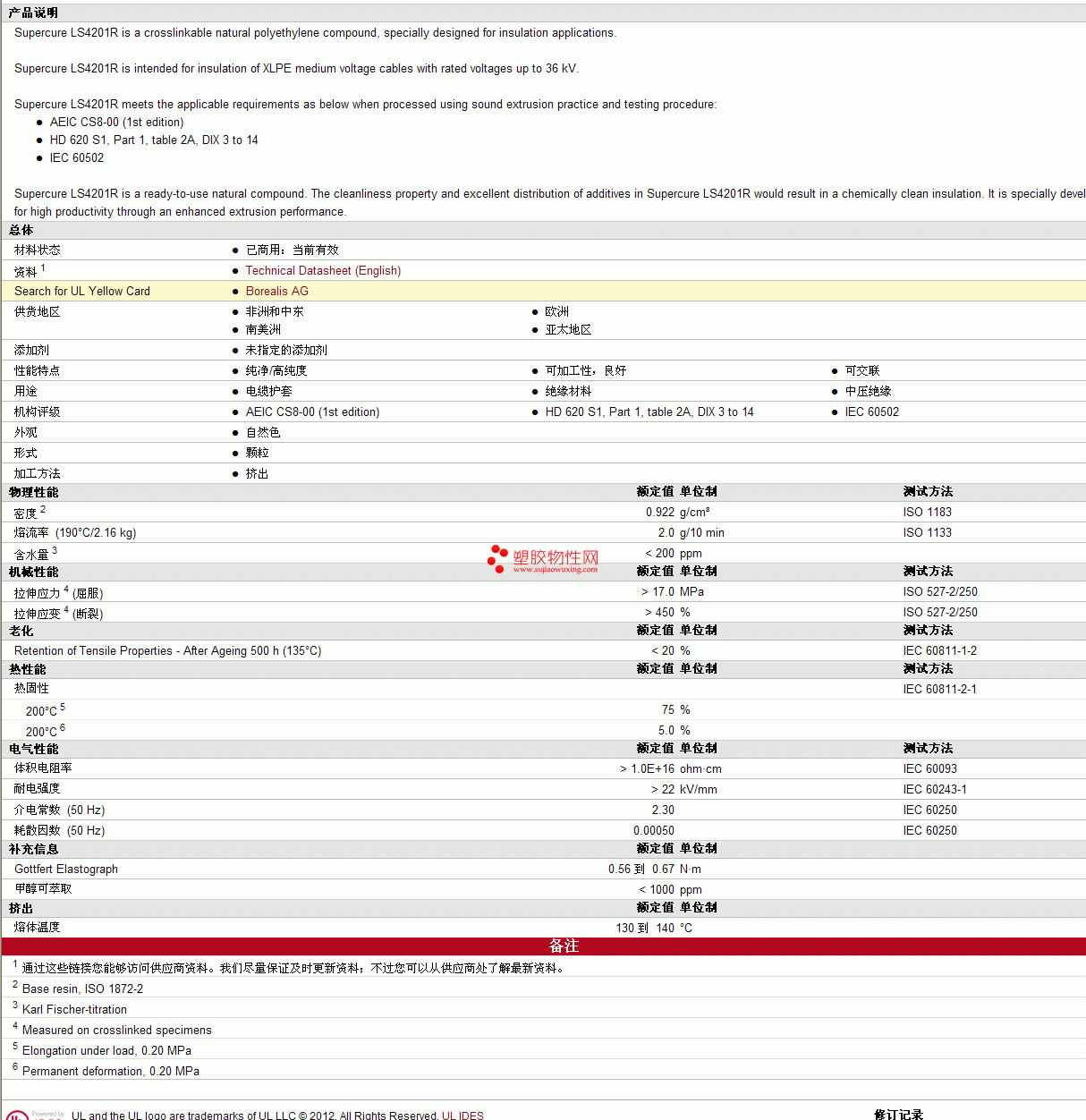The image size is (1086, 1120).
Task: Click the 熔流率 (190°C/2.16 kg) row label
Action: [x=75, y=532]
